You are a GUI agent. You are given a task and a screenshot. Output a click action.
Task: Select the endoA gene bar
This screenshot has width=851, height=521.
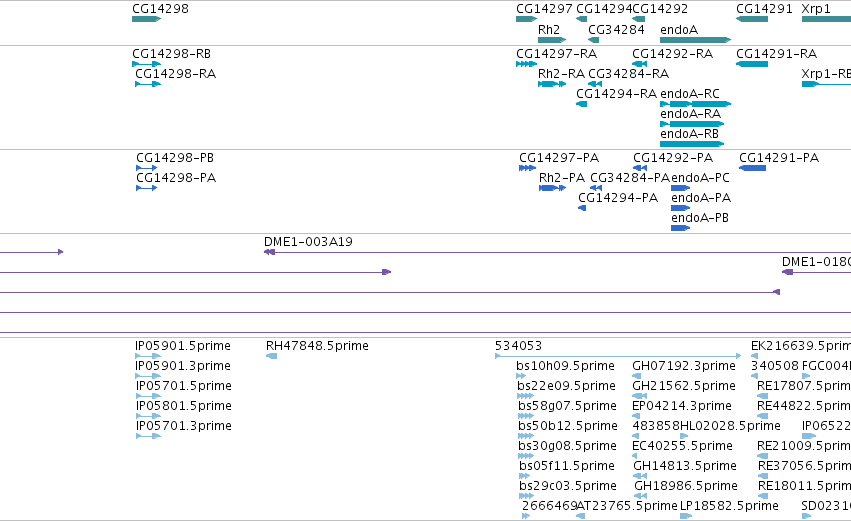click(x=695, y=40)
